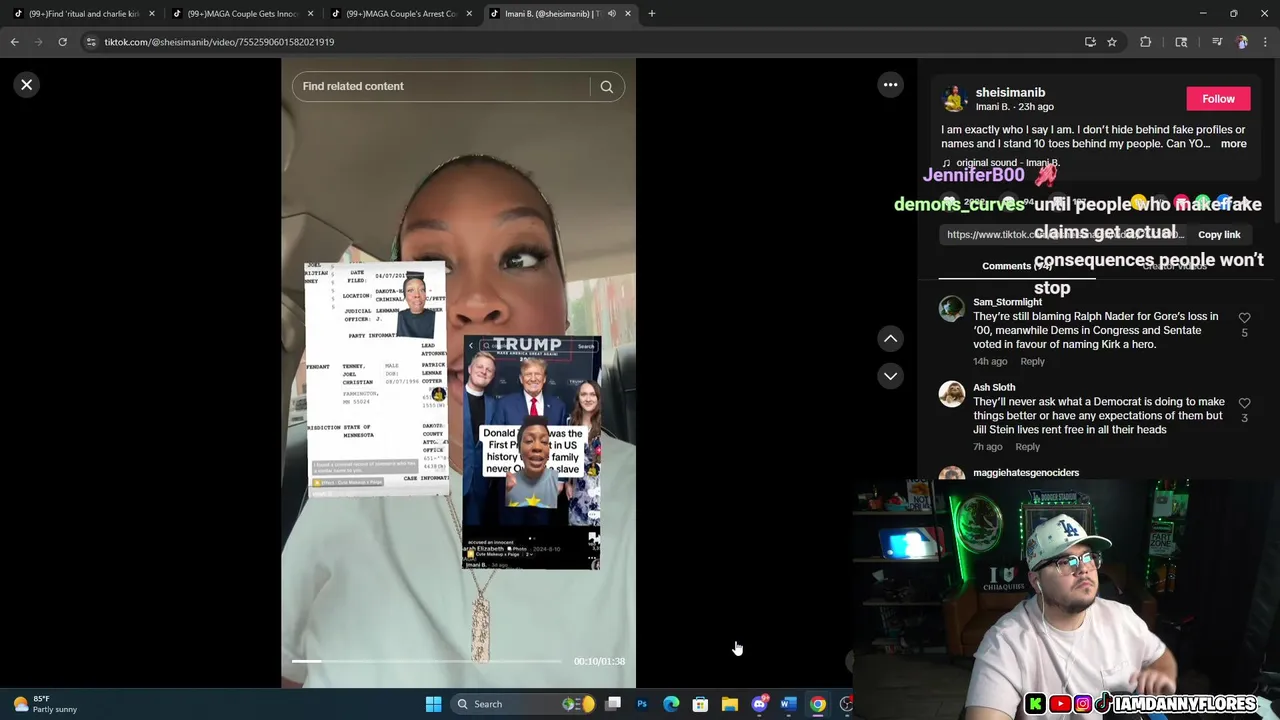Open sheisimanib profile avatar

point(954,99)
